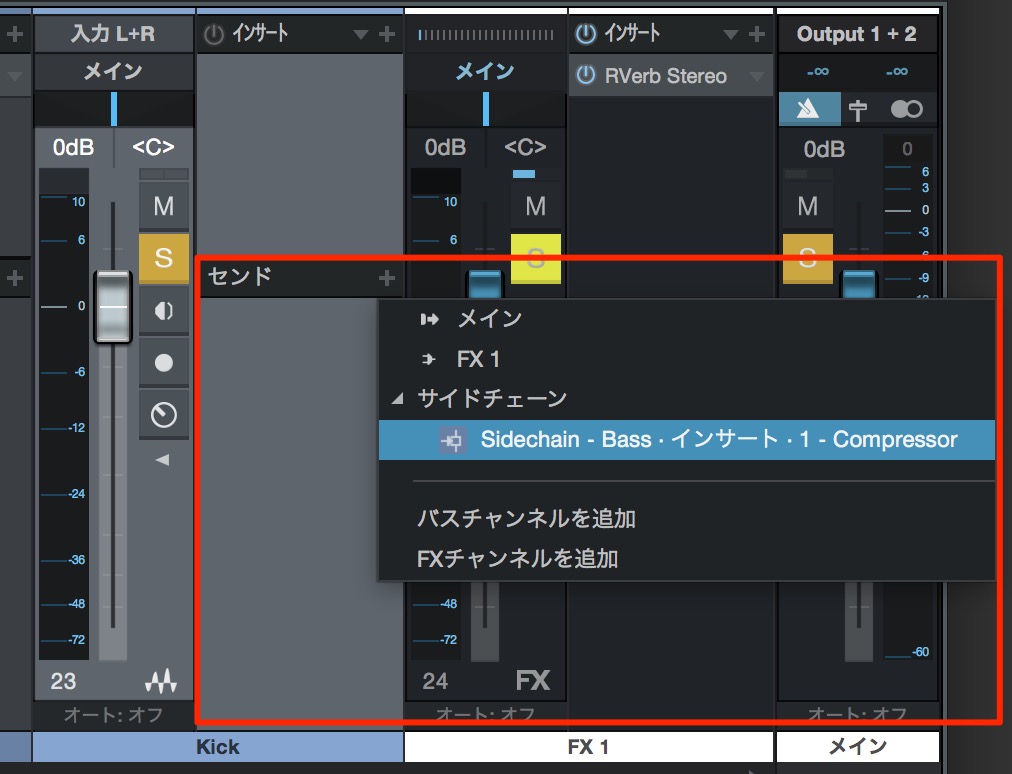Toggle Kick channel insert power icon
The height and width of the screenshot is (774, 1012).
(214, 34)
